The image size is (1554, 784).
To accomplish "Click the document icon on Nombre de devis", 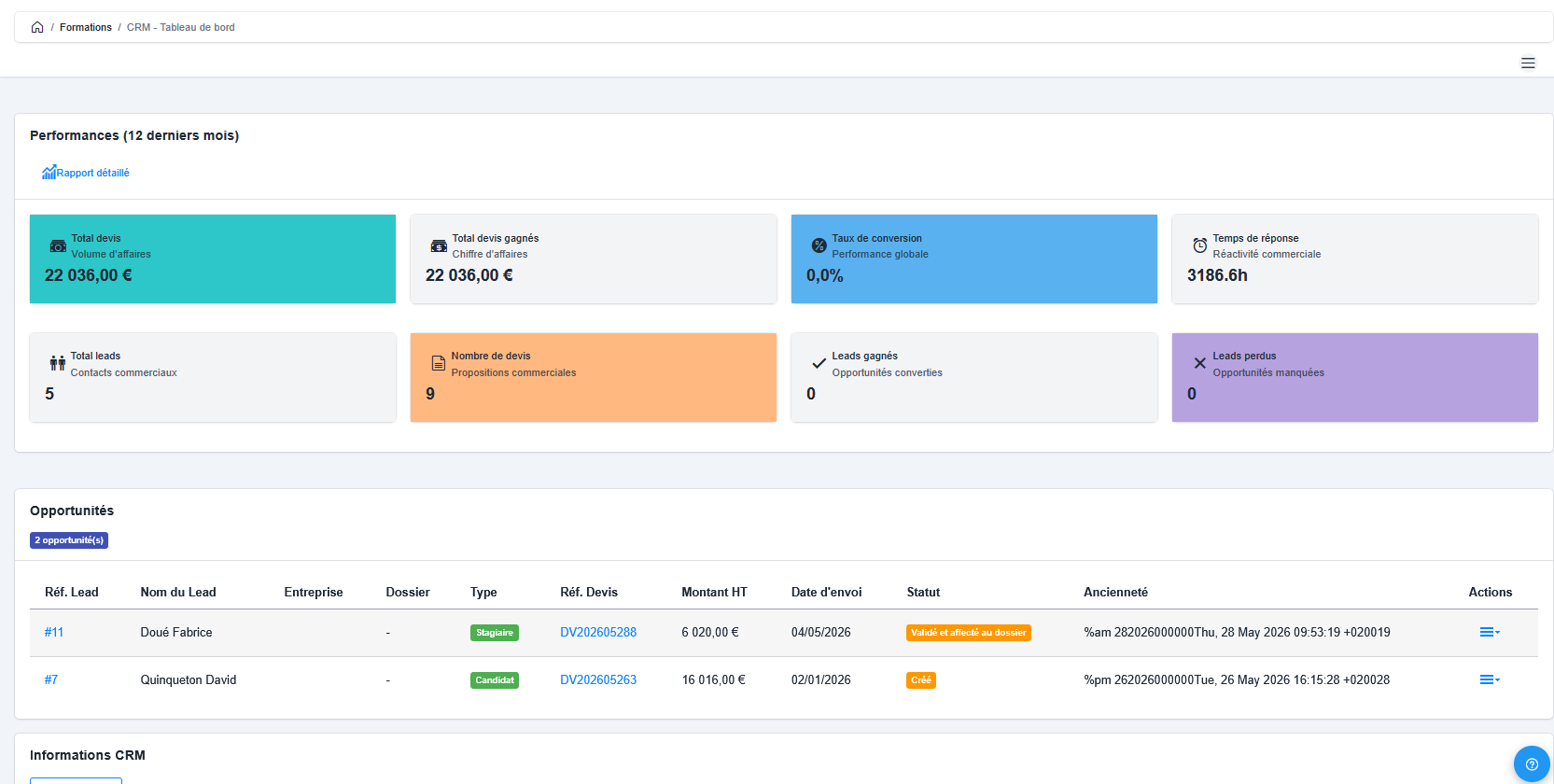I will click(438, 363).
